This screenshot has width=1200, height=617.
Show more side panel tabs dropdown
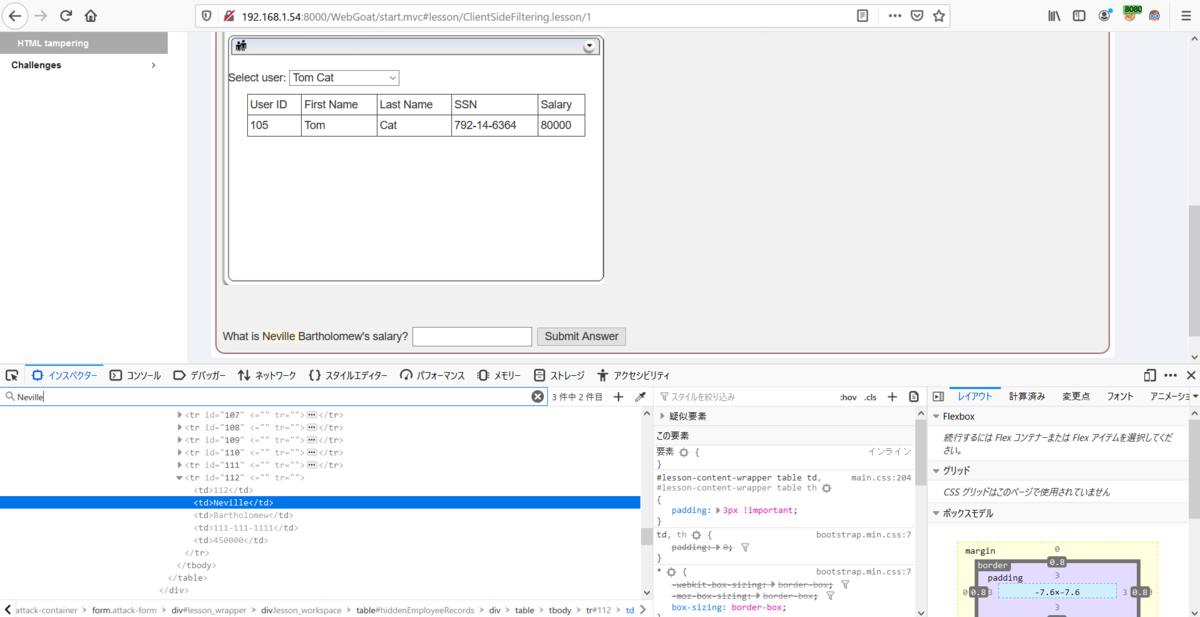pos(1194,397)
